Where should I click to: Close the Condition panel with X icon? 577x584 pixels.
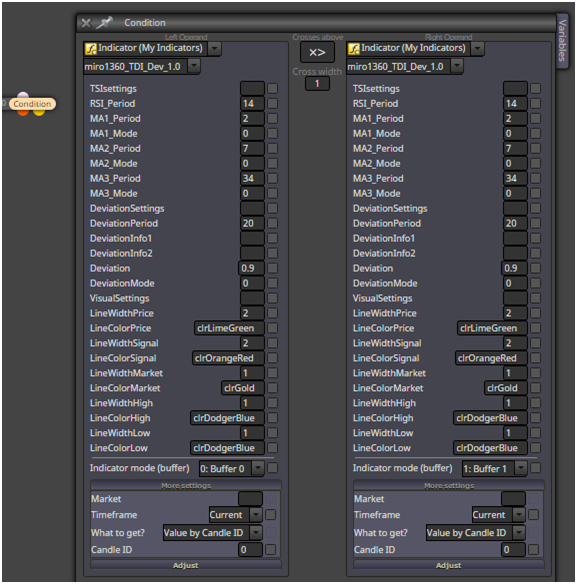click(86, 23)
